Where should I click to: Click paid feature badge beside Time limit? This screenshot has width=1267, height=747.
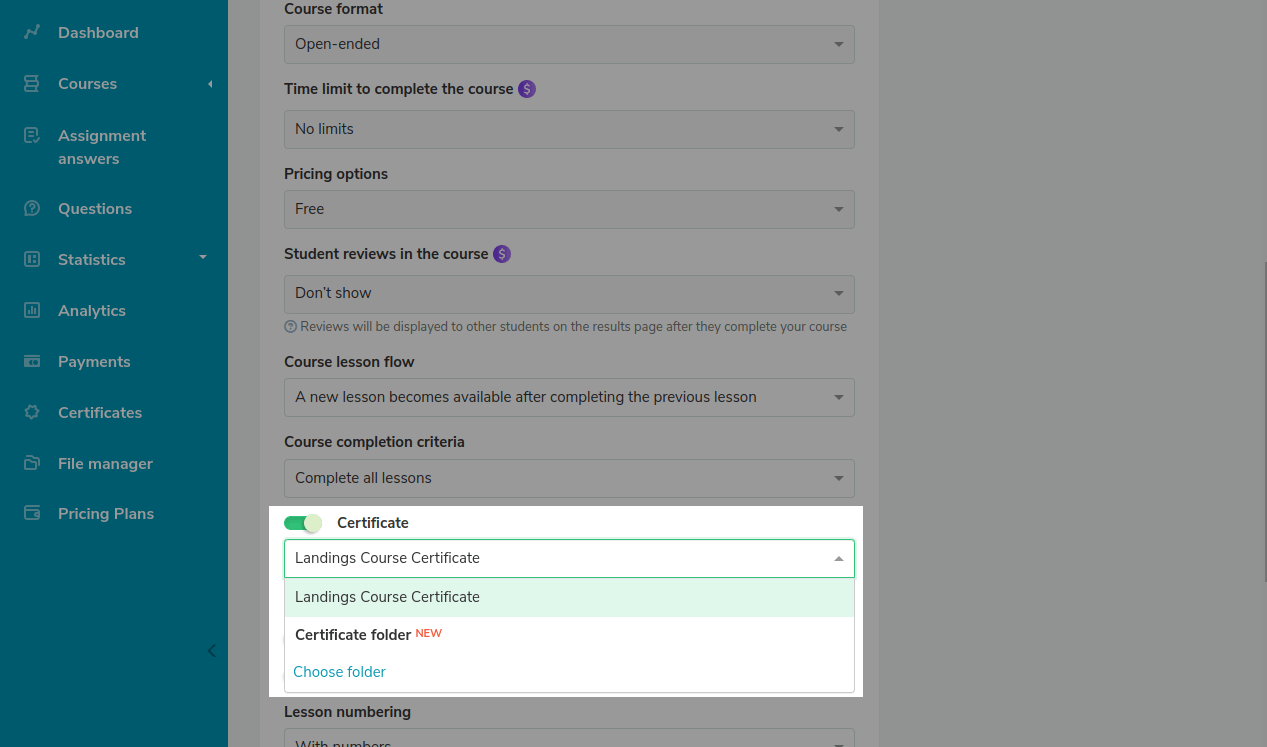(527, 89)
